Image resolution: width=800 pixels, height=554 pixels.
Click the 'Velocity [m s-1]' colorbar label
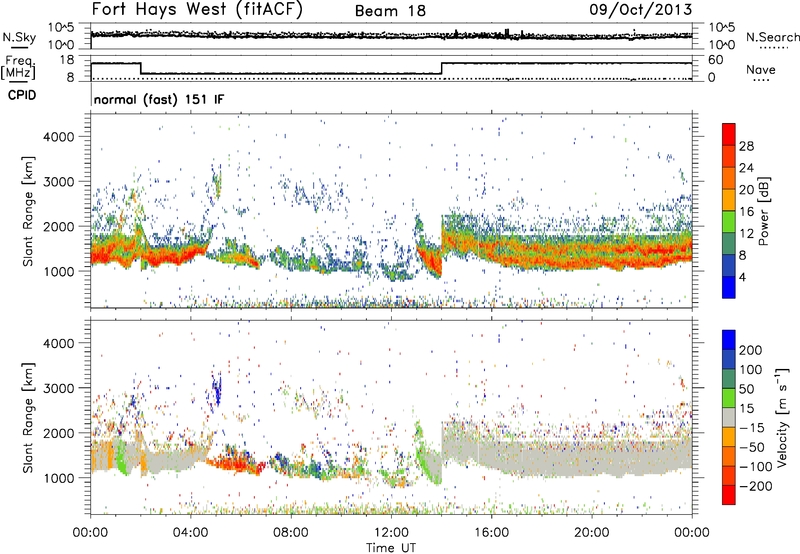coord(782,417)
